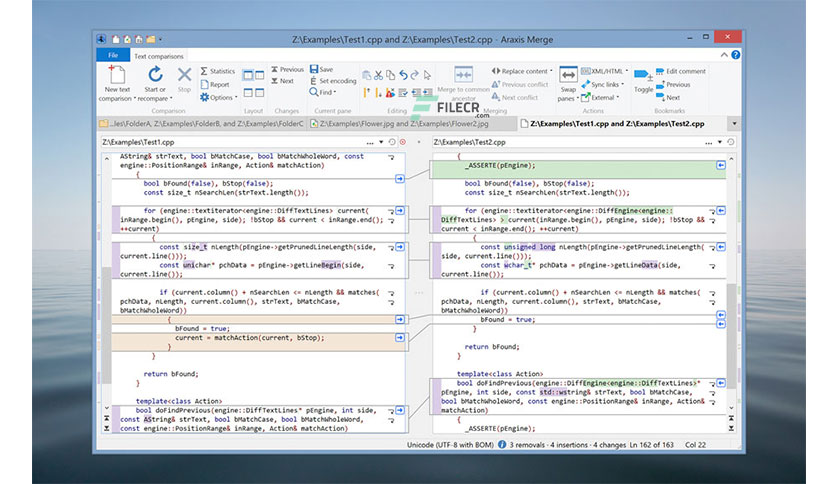Screen dimensions: 836x484
Task: Open the External dropdown
Action: coord(600,98)
